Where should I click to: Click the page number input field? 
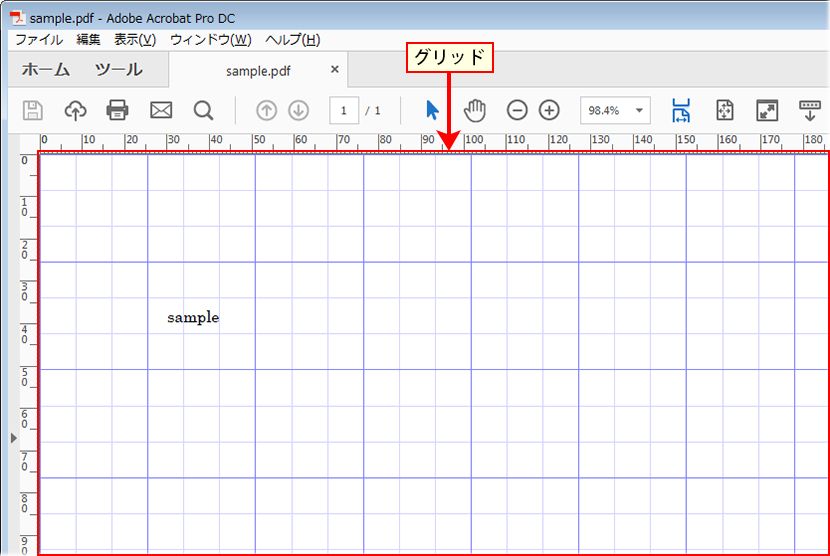coord(344,110)
